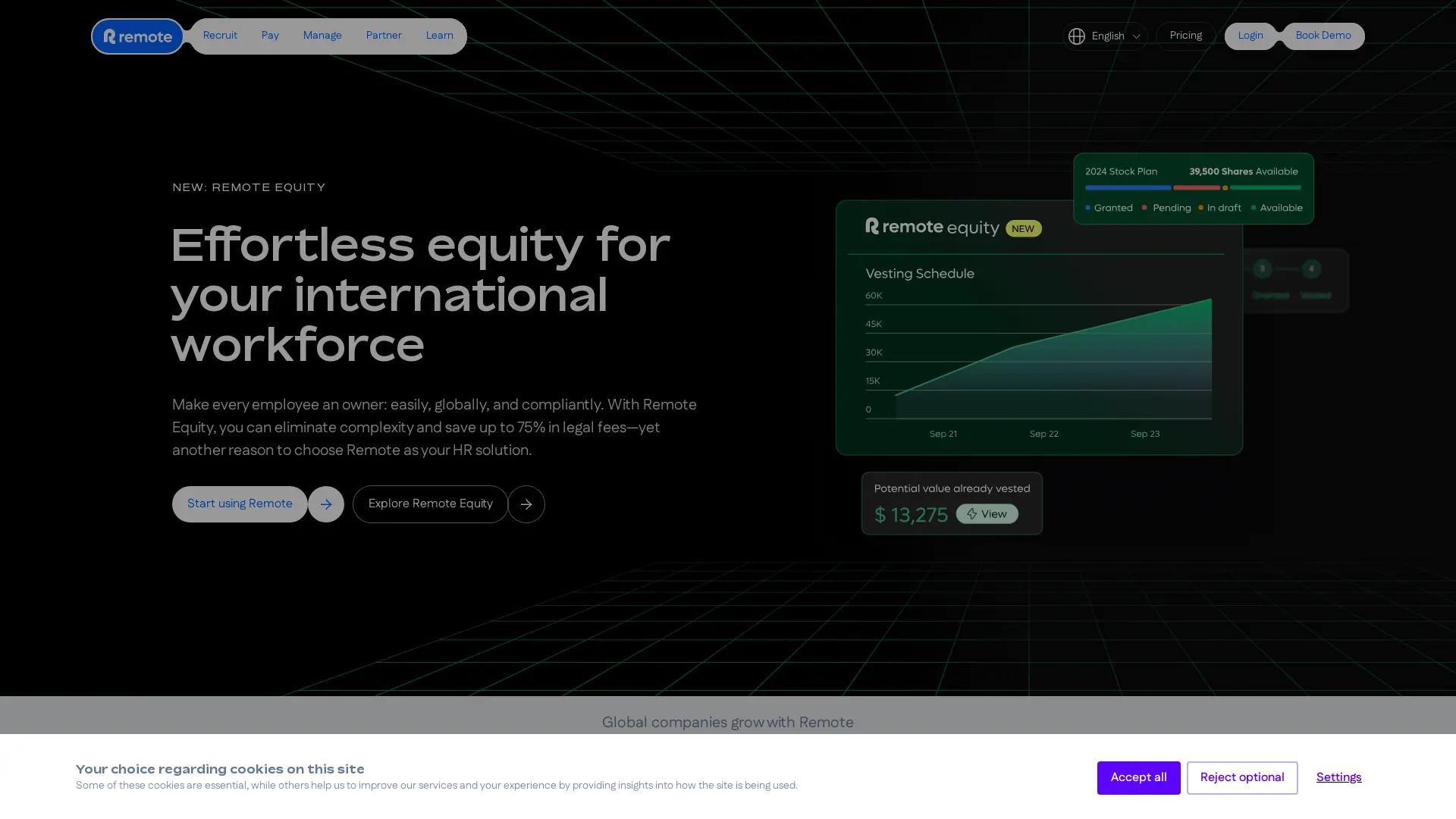
Task: Open cookie Settings
Action: coord(1338,777)
